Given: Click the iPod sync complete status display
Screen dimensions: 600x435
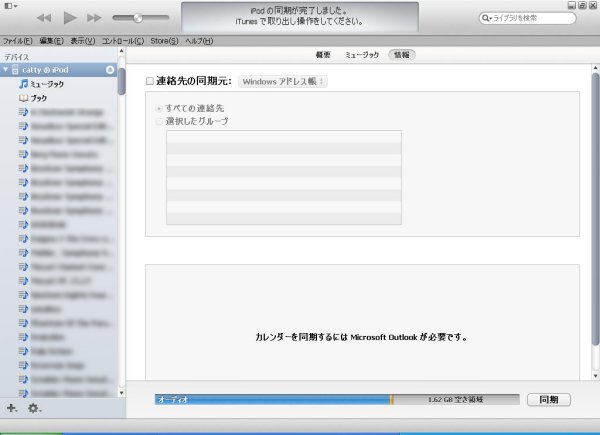Looking at the screenshot, I should [x=300, y=16].
